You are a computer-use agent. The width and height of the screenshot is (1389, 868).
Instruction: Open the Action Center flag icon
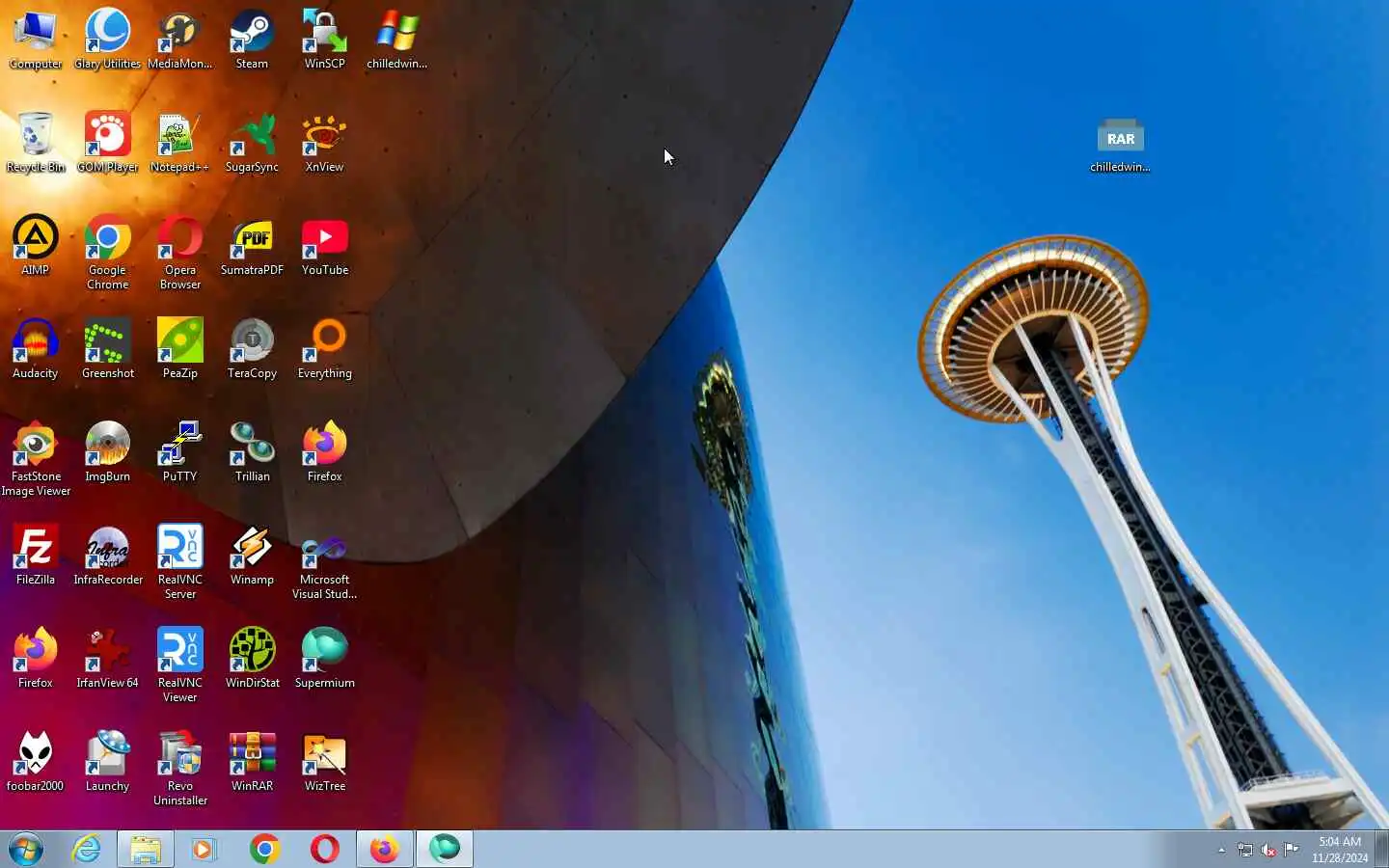tap(1292, 850)
